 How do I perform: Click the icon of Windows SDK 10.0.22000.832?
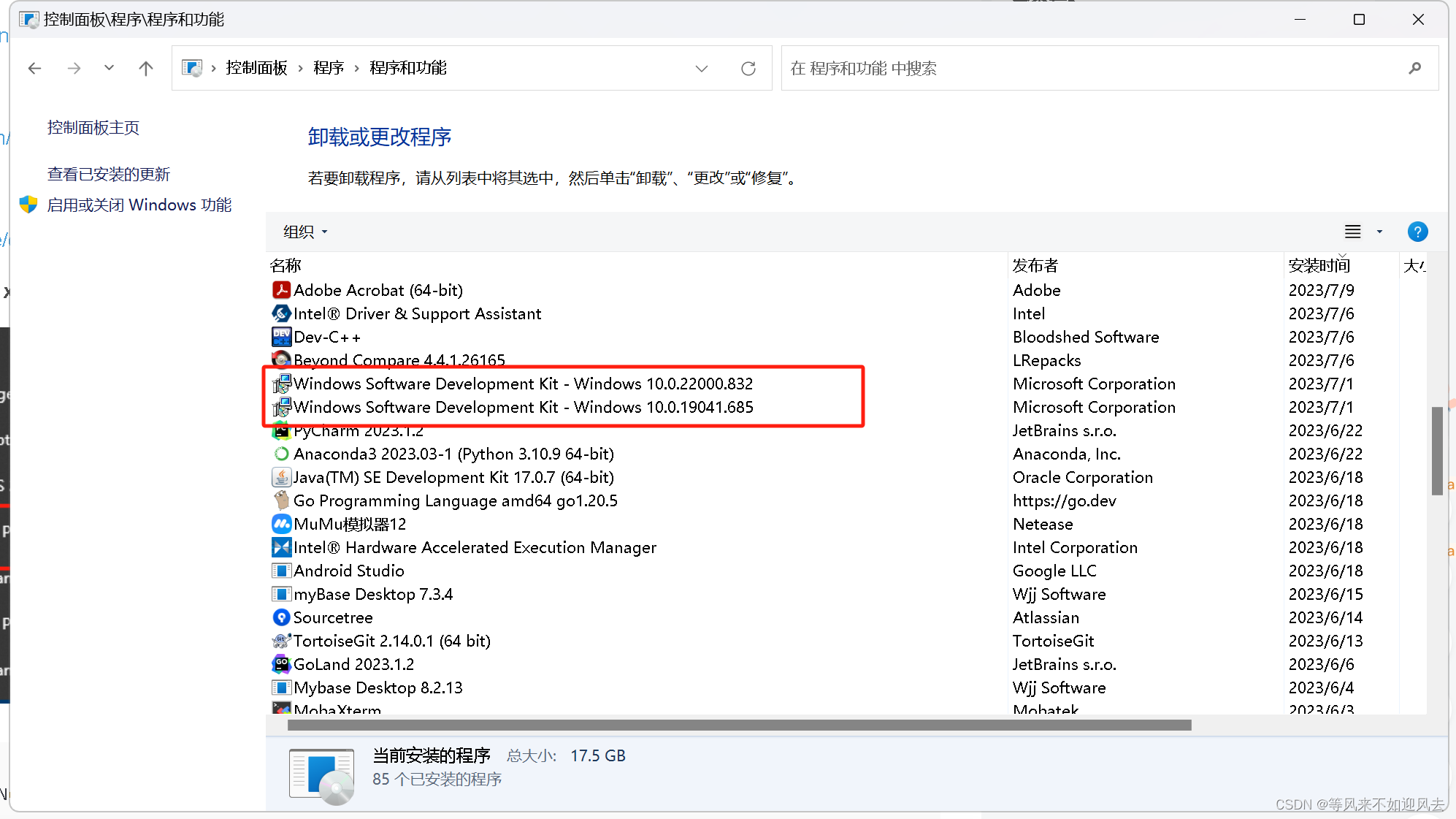pyautogui.click(x=281, y=384)
